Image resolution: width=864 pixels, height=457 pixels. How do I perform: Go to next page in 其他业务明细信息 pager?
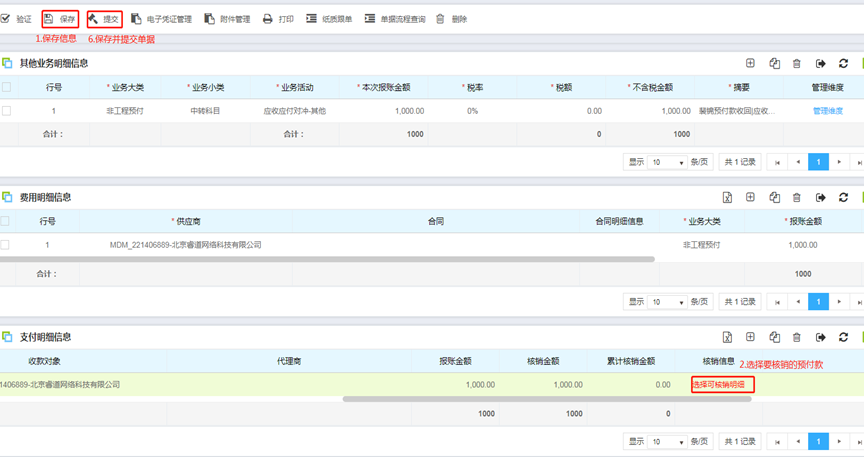click(839, 162)
